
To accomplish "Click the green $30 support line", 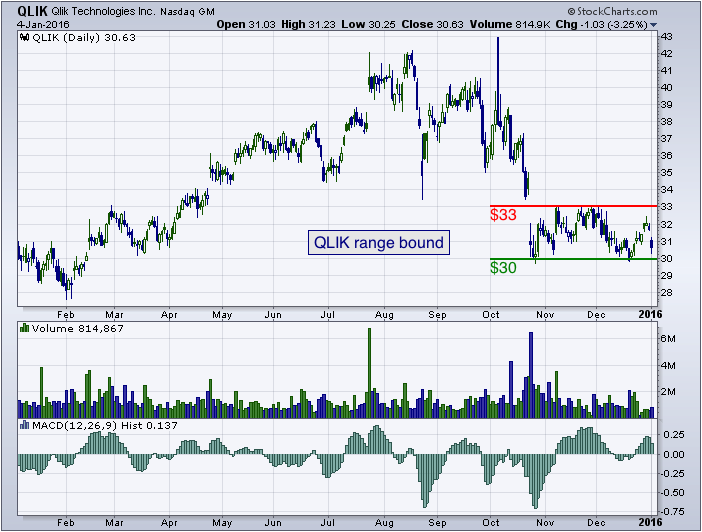I will [x=574, y=259].
